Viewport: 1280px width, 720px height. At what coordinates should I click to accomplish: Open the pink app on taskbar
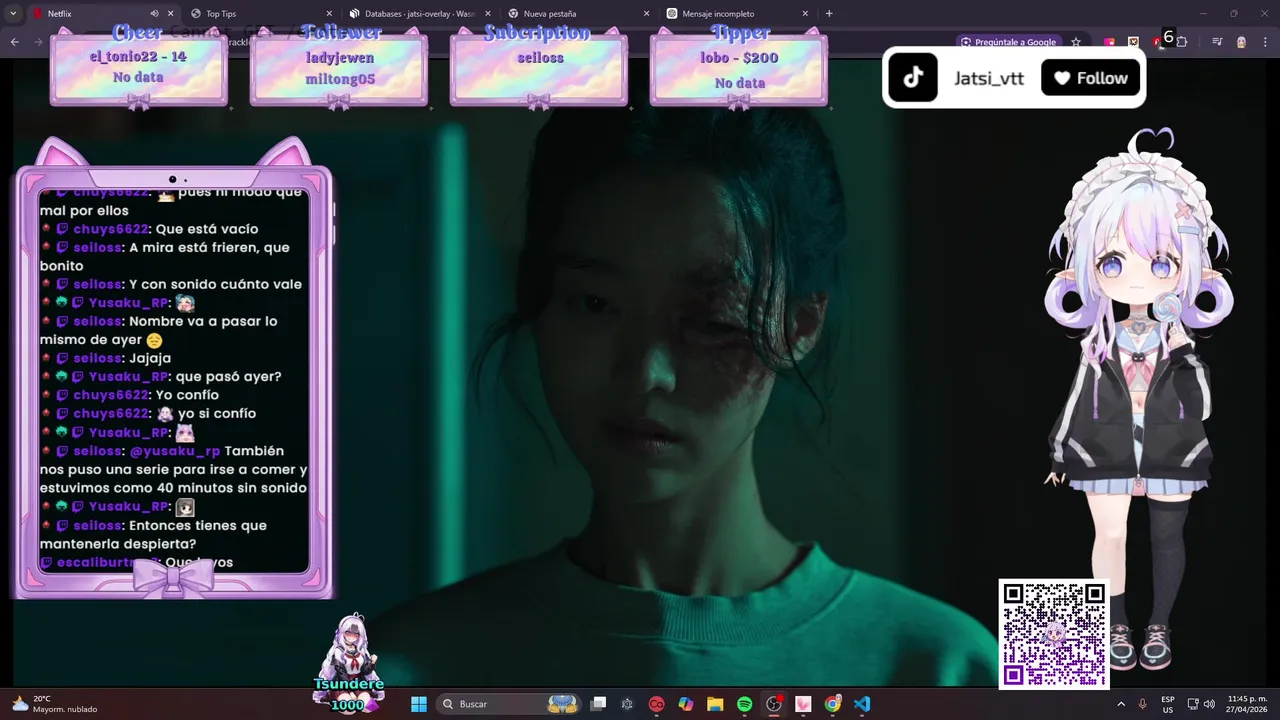(803, 704)
